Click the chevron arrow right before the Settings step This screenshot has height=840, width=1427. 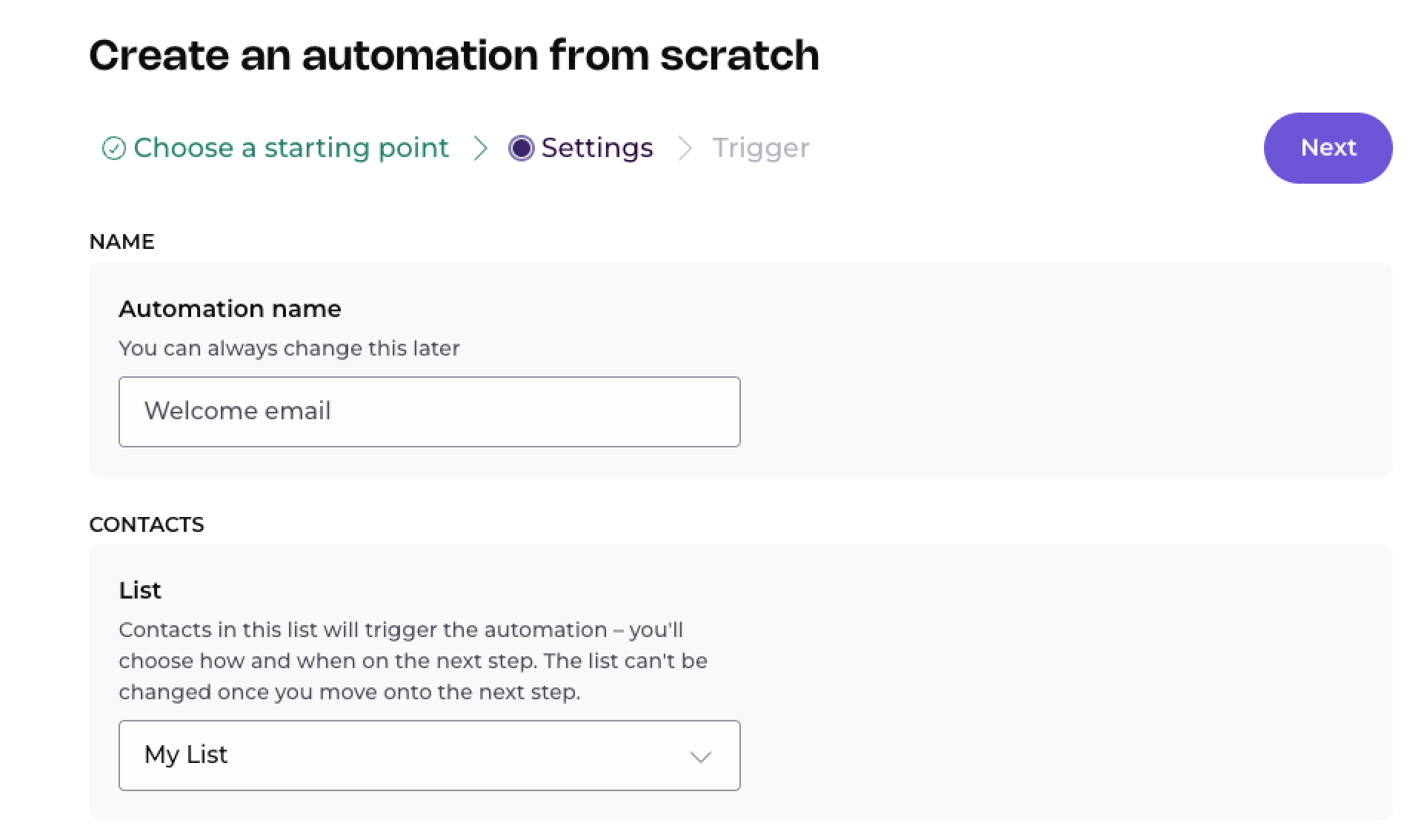[481, 148]
